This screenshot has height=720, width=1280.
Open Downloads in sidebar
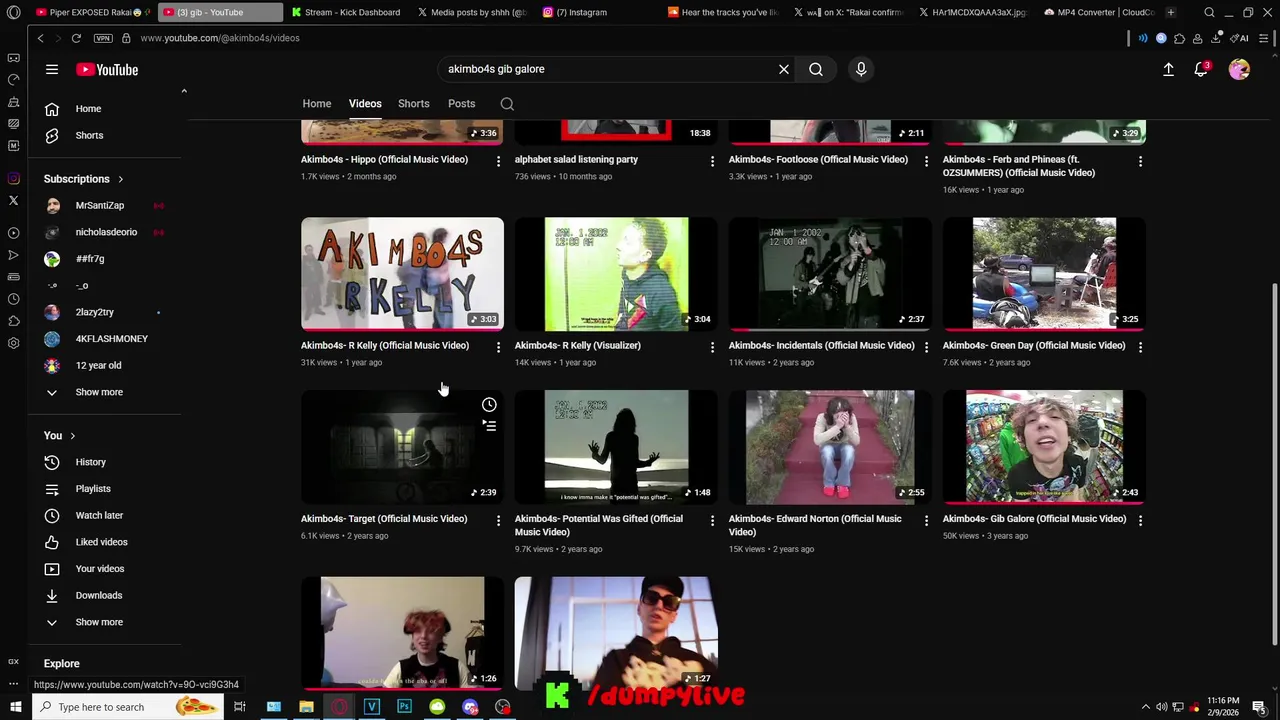click(x=99, y=595)
